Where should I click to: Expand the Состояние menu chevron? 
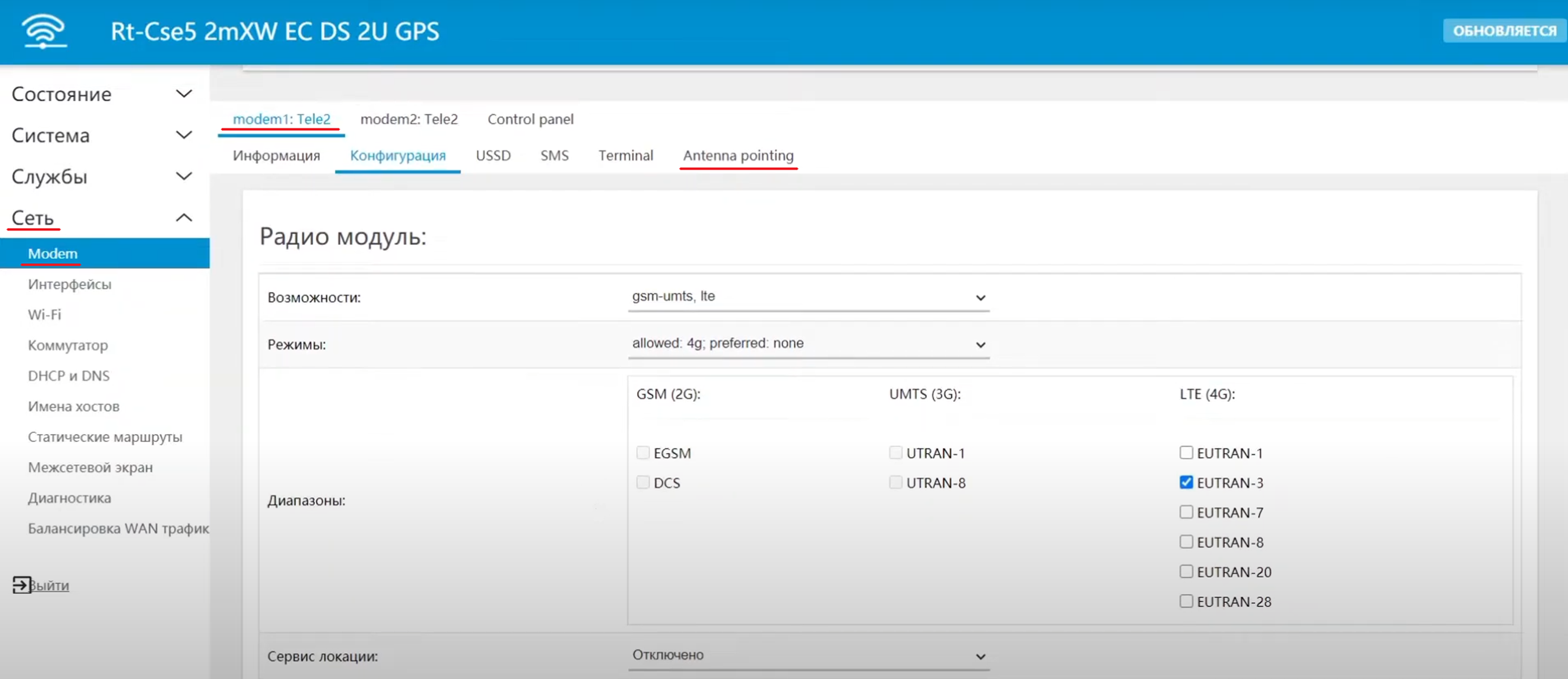[184, 94]
